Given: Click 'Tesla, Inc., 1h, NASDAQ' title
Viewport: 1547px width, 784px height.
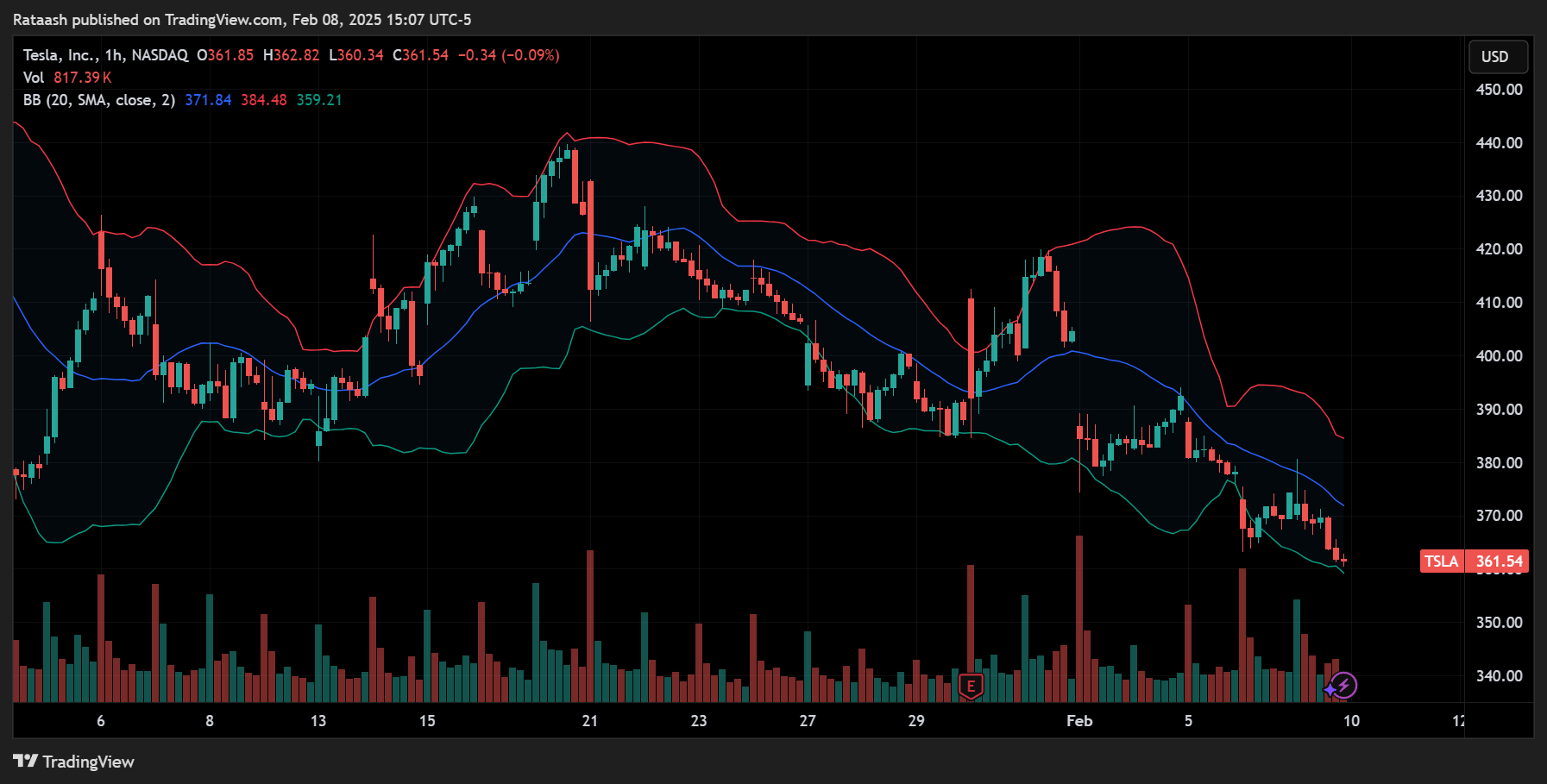Looking at the screenshot, I should click(x=105, y=55).
